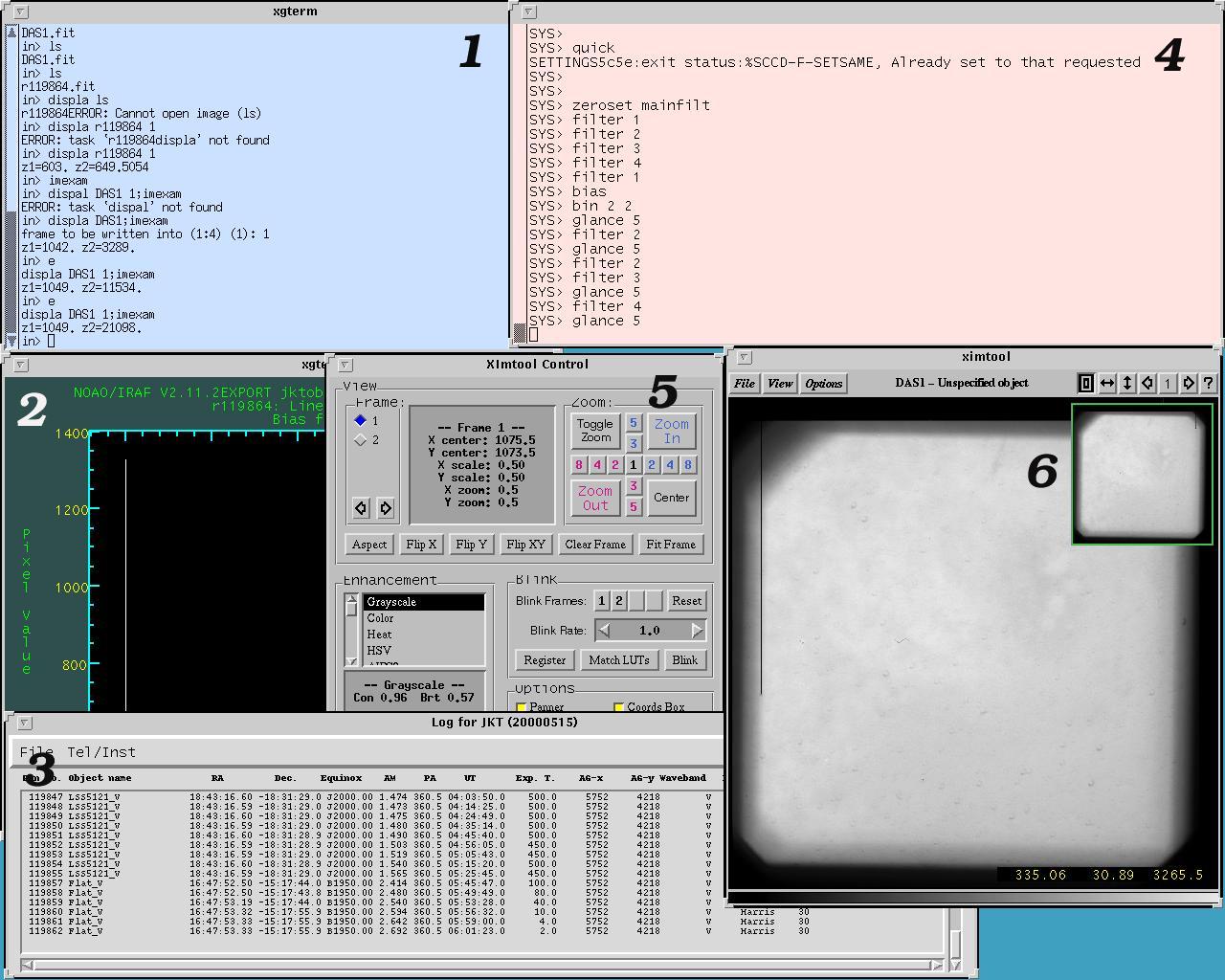Image resolution: width=1225 pixels, height=980 pixels.
Task: Click the Zoom In button
Action: click(x=672, y=431)
